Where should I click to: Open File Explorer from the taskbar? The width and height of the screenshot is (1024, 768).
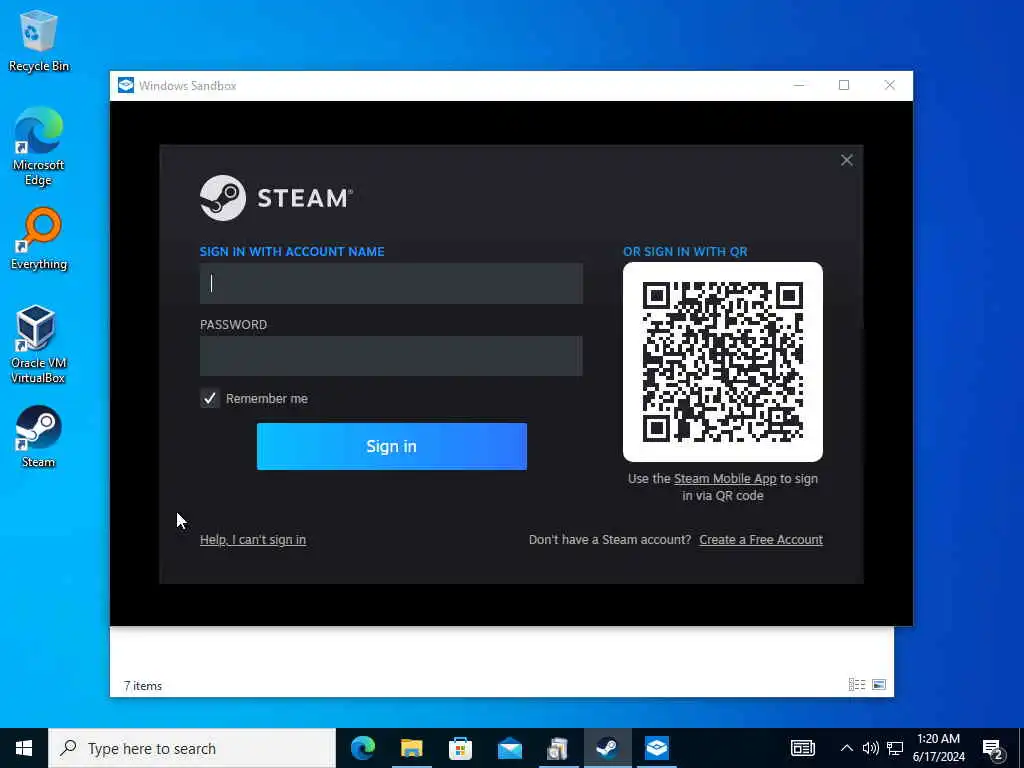411,748
